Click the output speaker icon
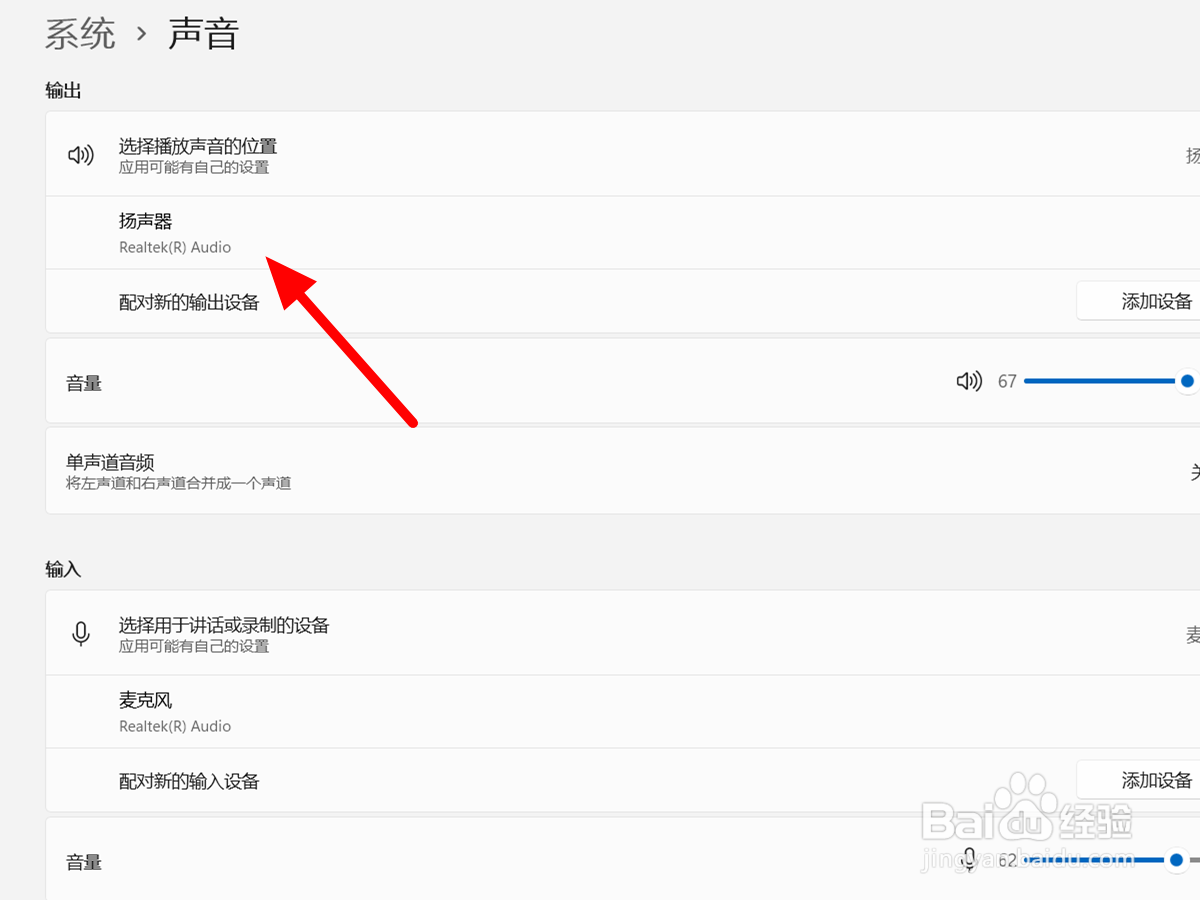This screenshot has height=900, width=1200. pos(80,155)
